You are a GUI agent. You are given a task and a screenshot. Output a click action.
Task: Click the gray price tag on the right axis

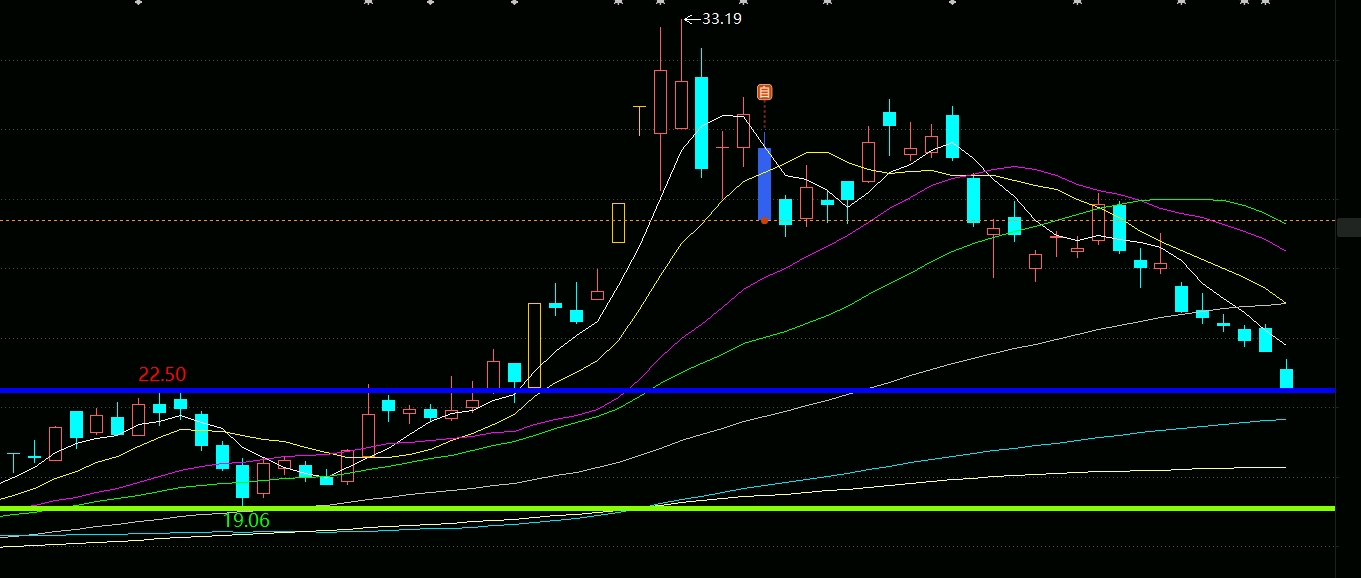pos(1349,228)
